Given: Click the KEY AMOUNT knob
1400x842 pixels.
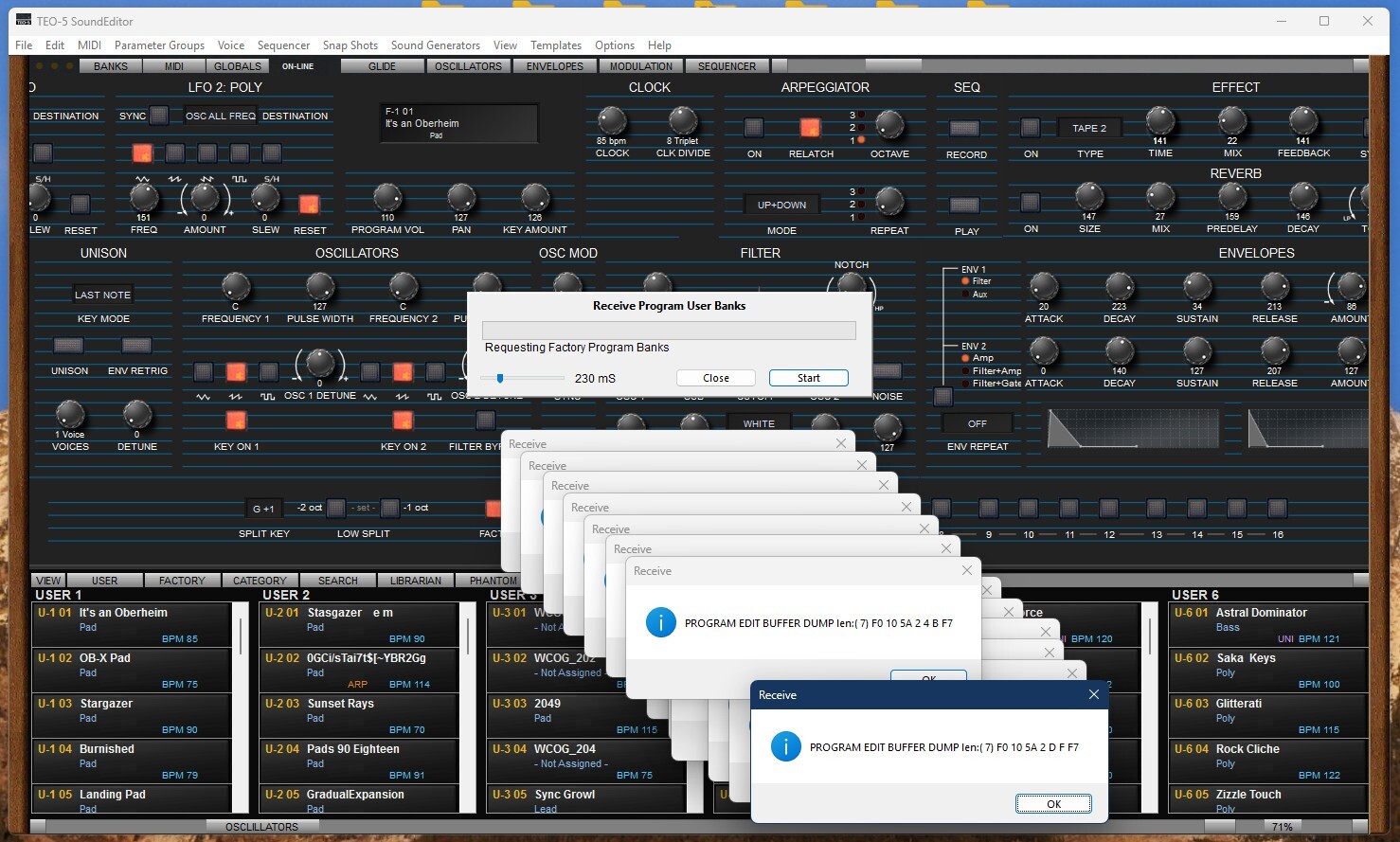Looking at the screenshot, I should pyautogui.click(x=534, y=197).
